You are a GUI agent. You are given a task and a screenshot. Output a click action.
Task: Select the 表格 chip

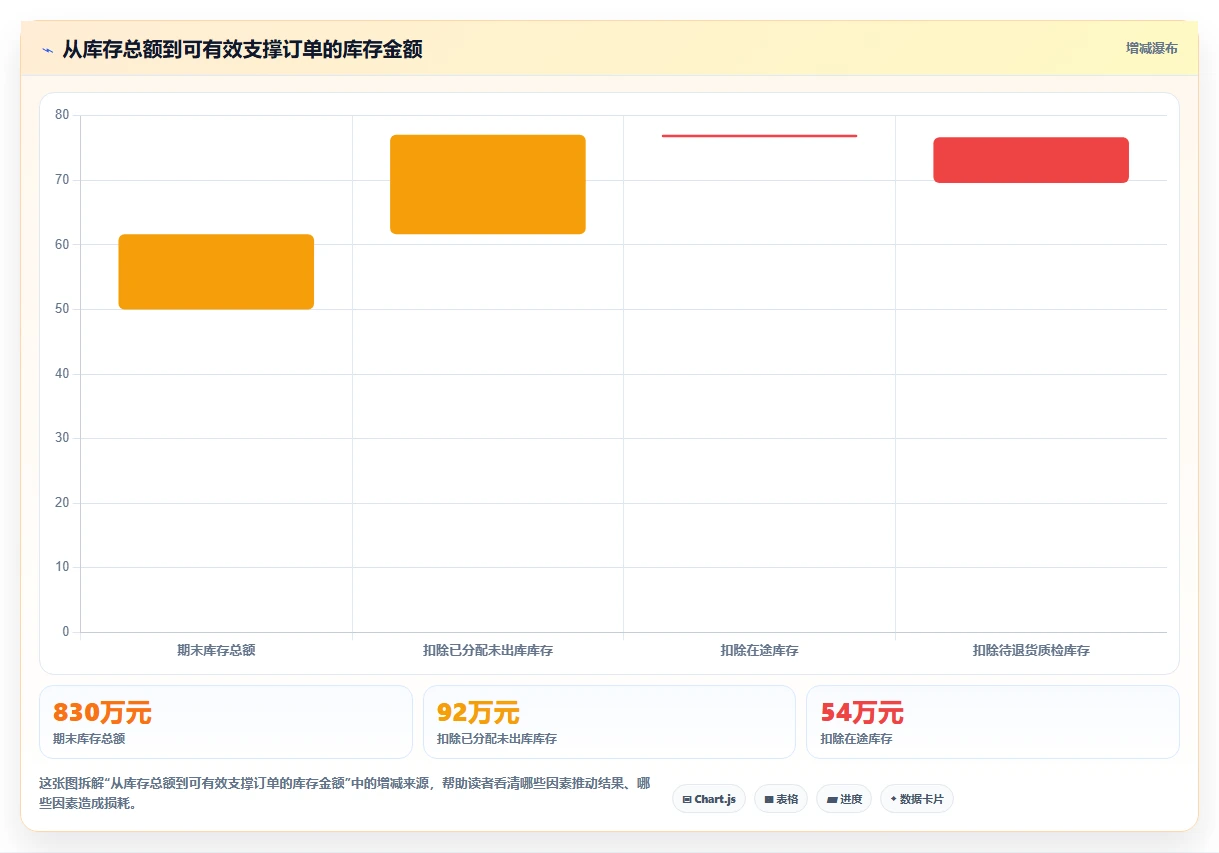(781, 799)
